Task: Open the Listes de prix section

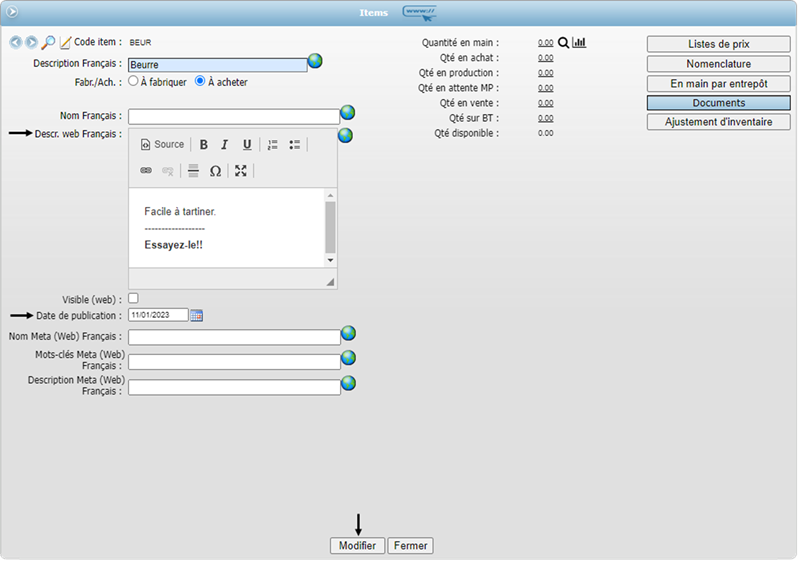Action: [718, 44]
